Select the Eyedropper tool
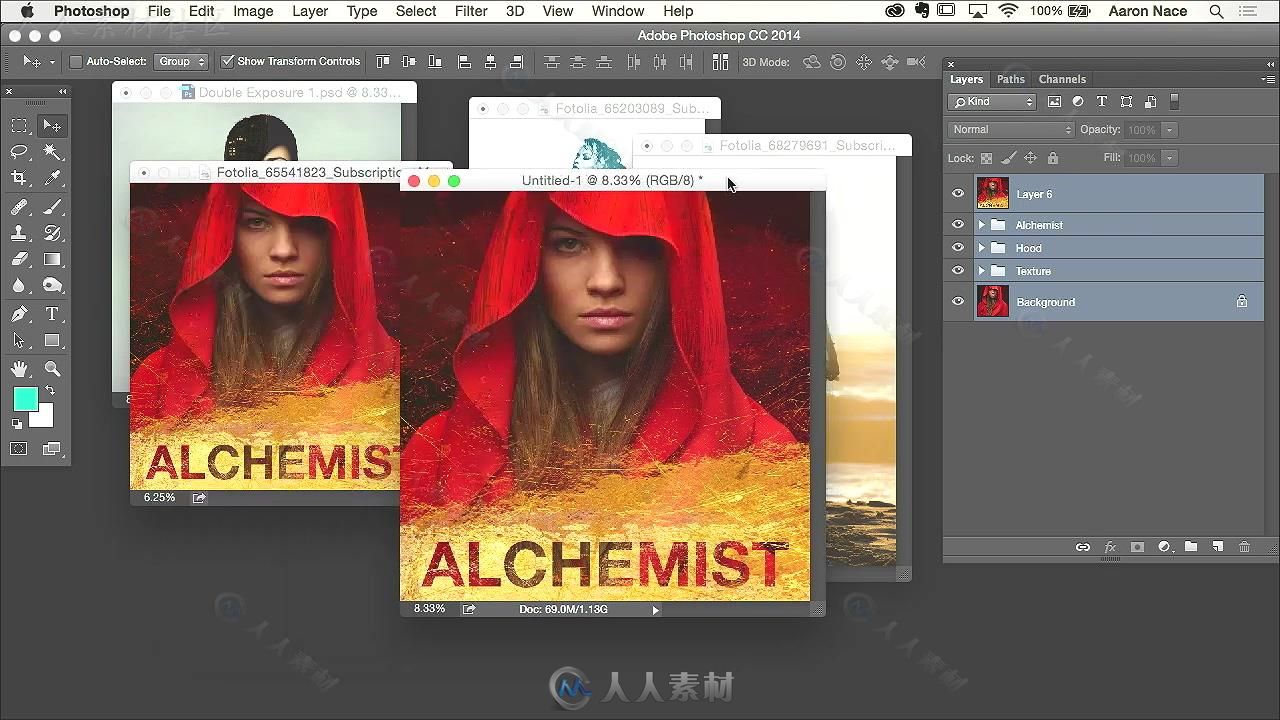Viewport: 1280px width, 720px height. (x=52, y=178)
